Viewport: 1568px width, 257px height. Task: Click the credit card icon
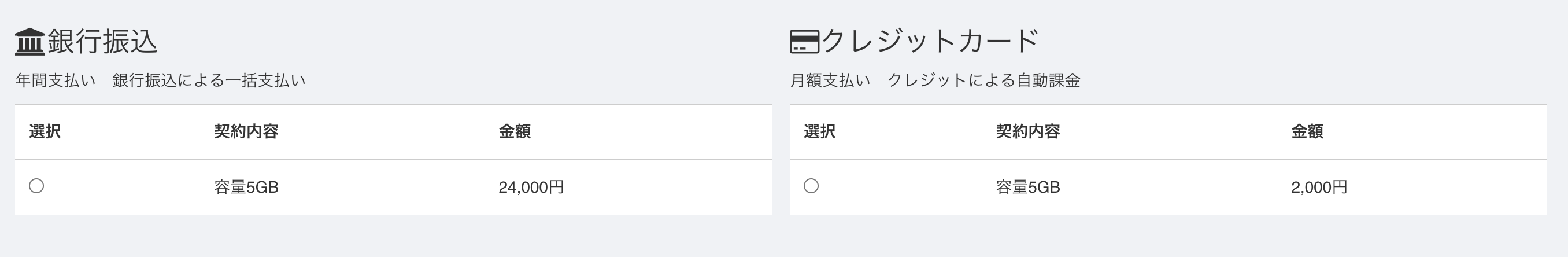[x=805, y=42]
